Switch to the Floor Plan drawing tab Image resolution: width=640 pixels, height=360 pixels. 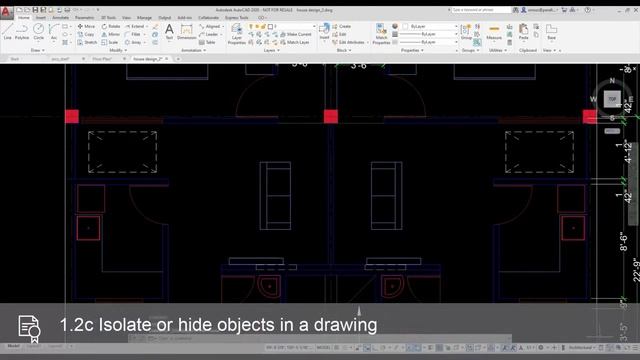102,59
